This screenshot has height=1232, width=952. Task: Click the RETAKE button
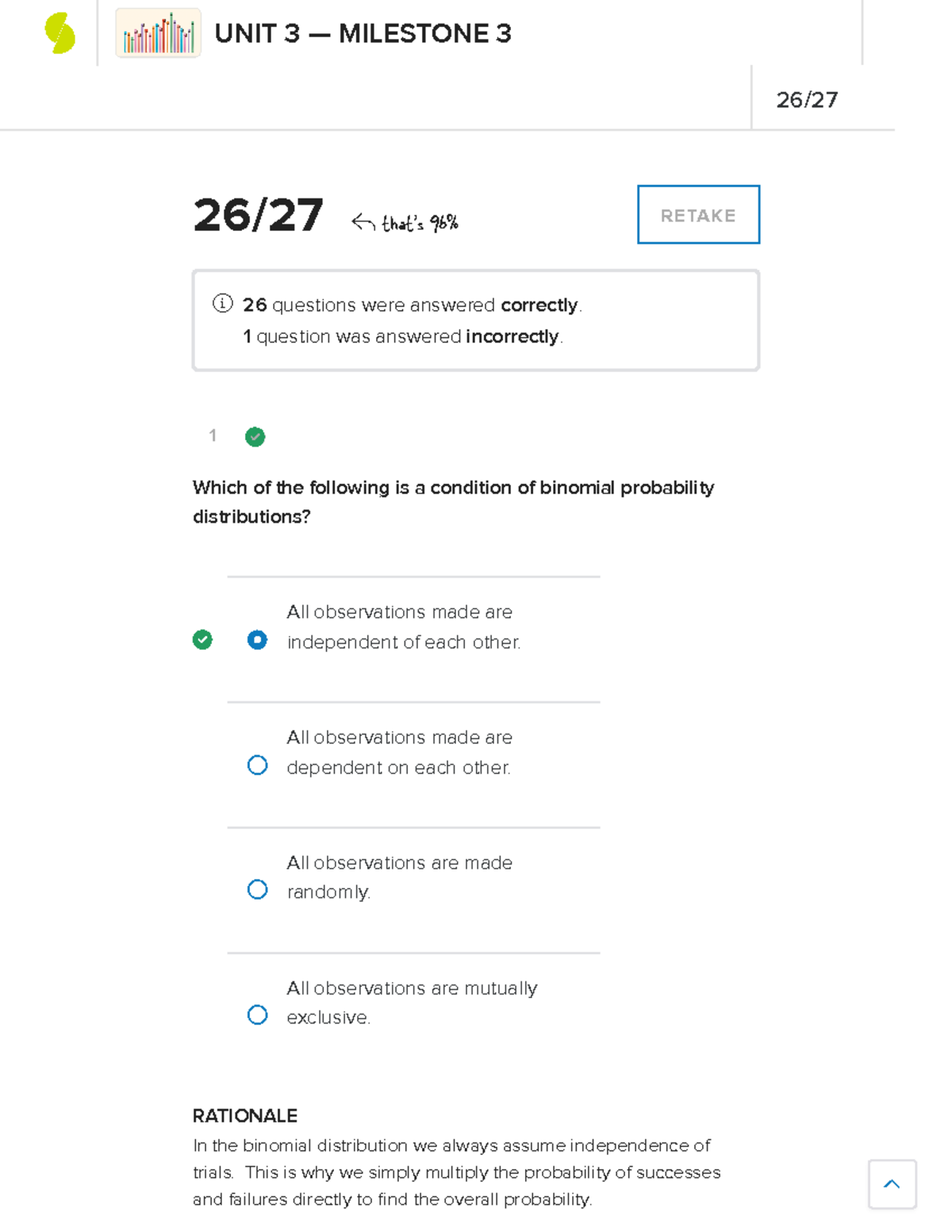click(697, 214)
